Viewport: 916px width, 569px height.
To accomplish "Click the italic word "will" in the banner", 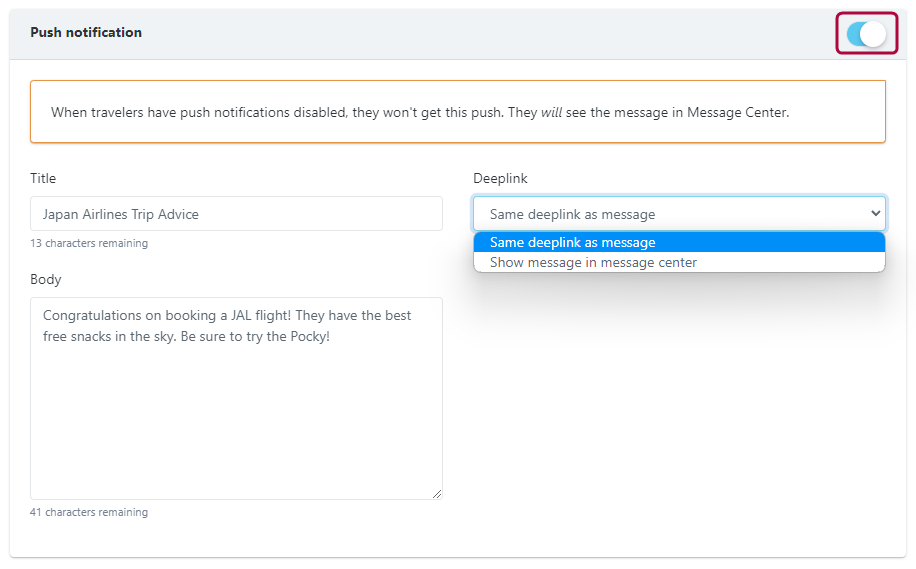I will click(551, 112).
